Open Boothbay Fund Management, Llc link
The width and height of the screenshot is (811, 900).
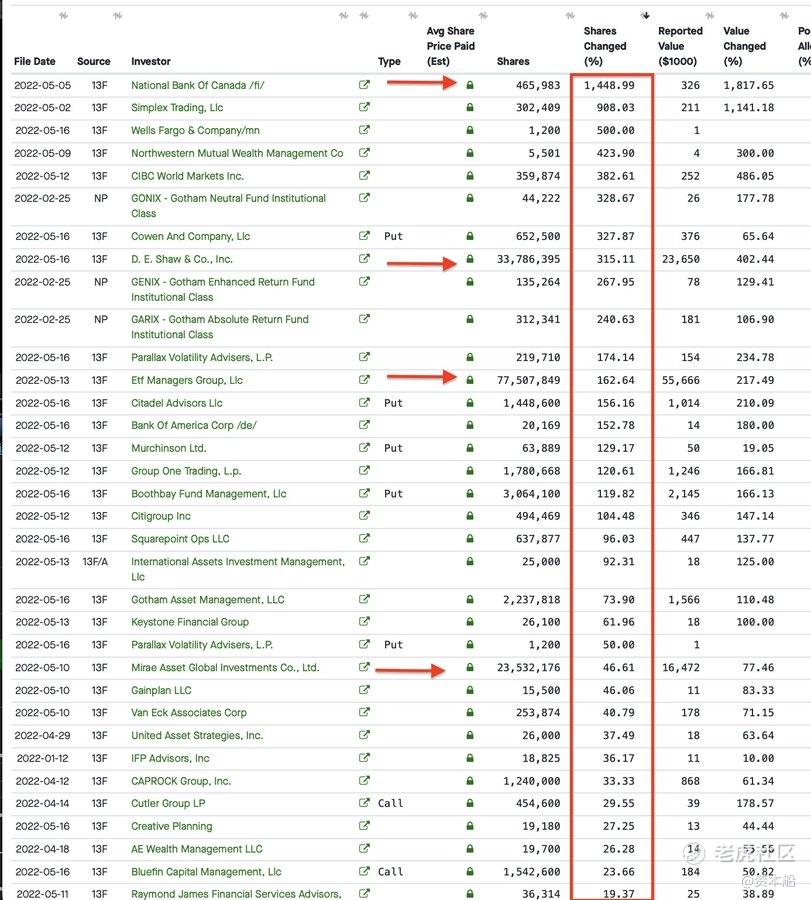208,494
